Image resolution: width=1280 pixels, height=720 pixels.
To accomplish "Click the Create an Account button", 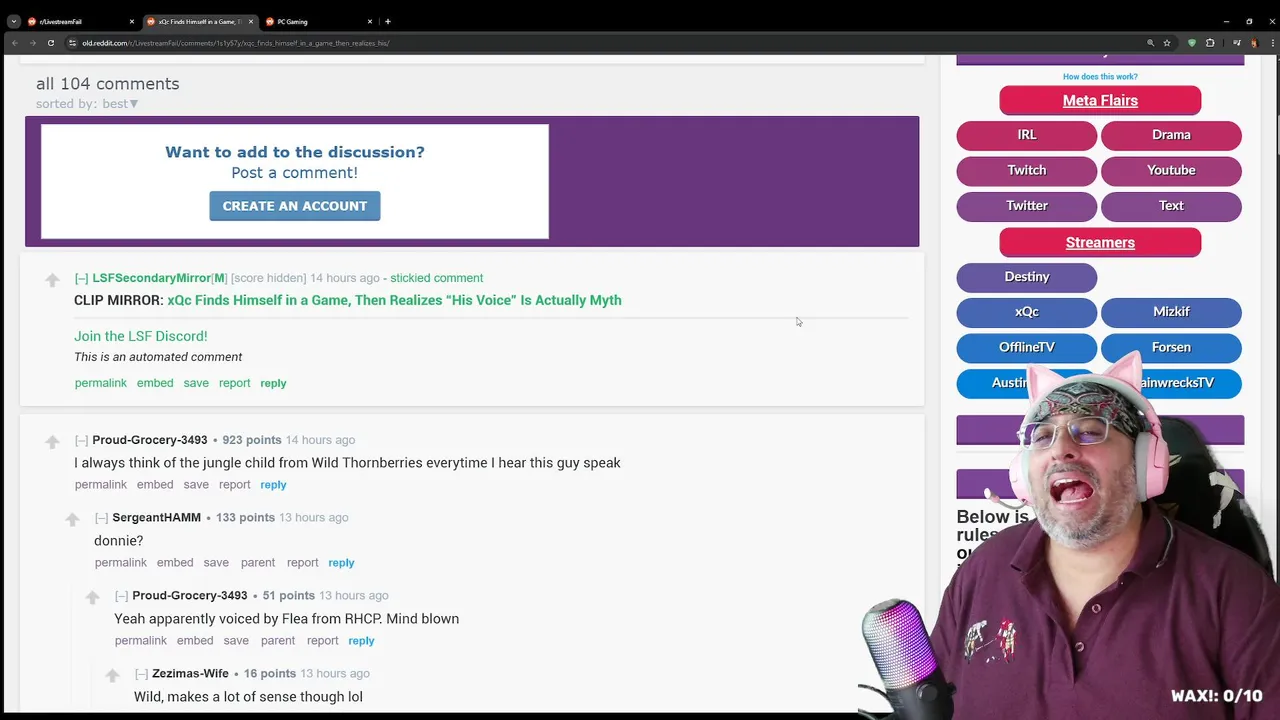I will tap(295, 206).
